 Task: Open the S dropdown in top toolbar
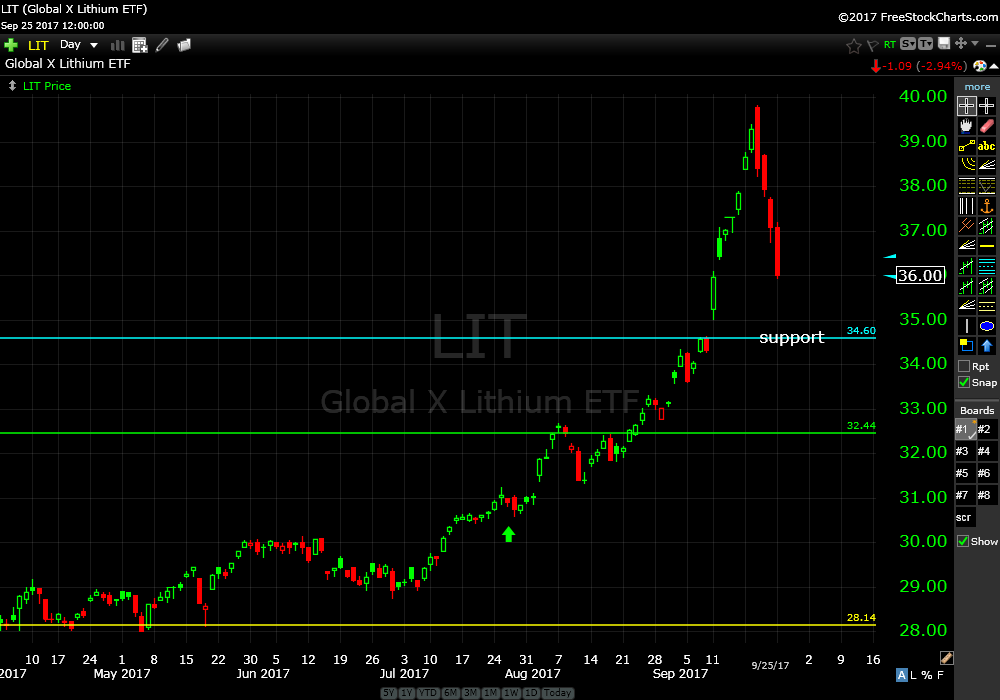(x=907, y=44)
